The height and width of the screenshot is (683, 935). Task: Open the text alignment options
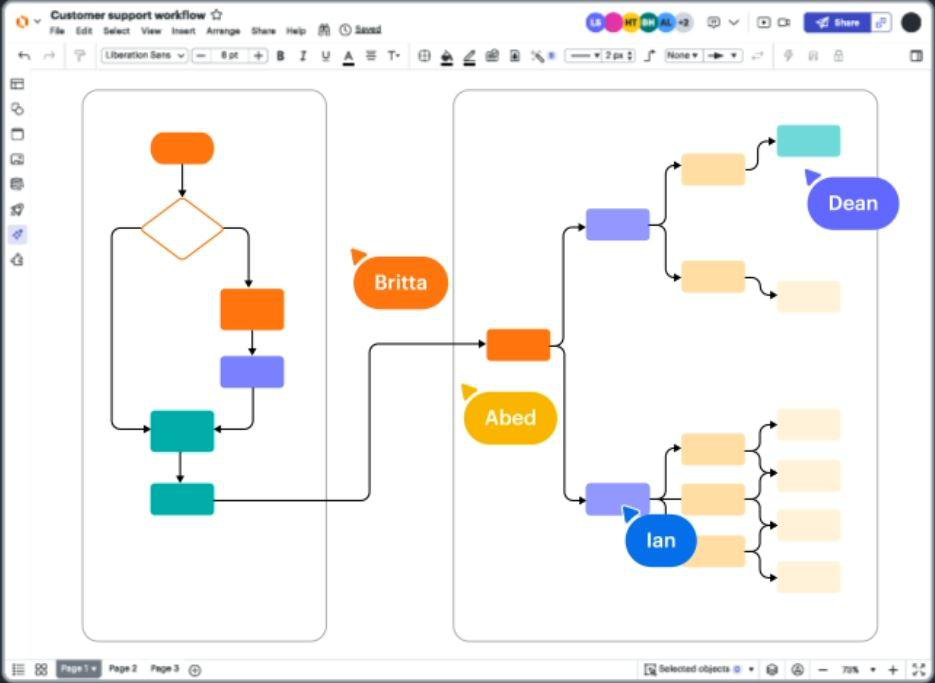point(371,55)
